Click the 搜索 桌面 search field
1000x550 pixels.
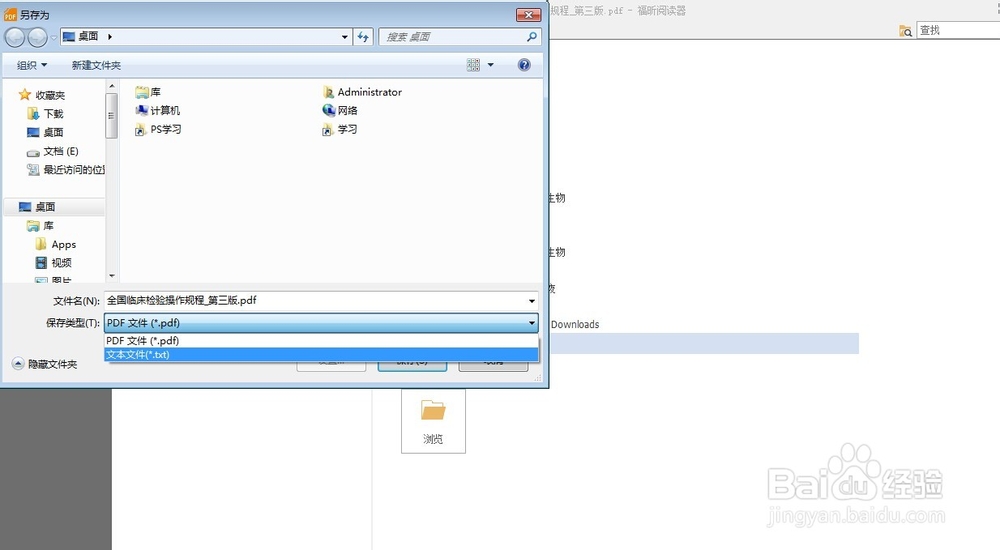pos(453,37)
